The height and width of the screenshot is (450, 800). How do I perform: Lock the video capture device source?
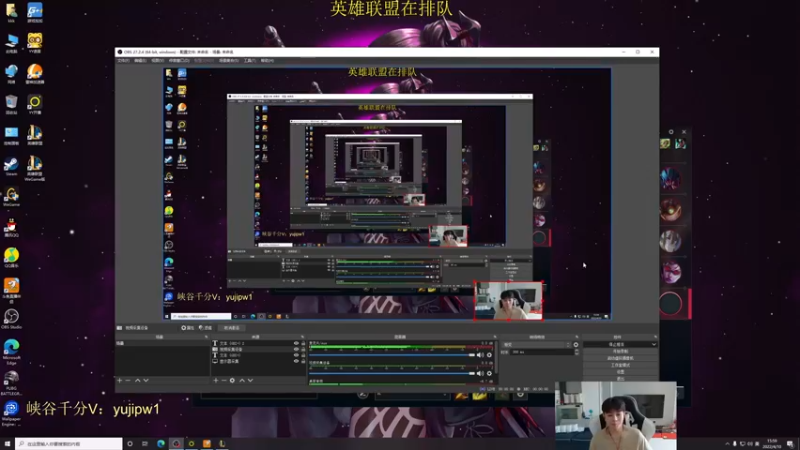(303, 349)
